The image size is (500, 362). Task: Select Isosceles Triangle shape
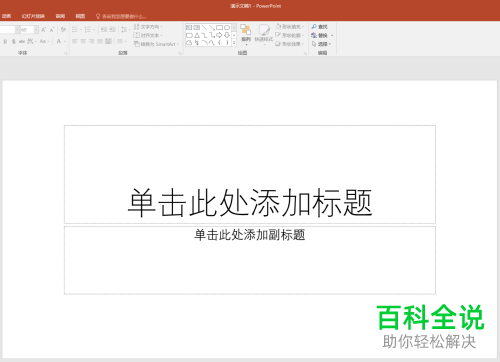click(x=197, y=35)
